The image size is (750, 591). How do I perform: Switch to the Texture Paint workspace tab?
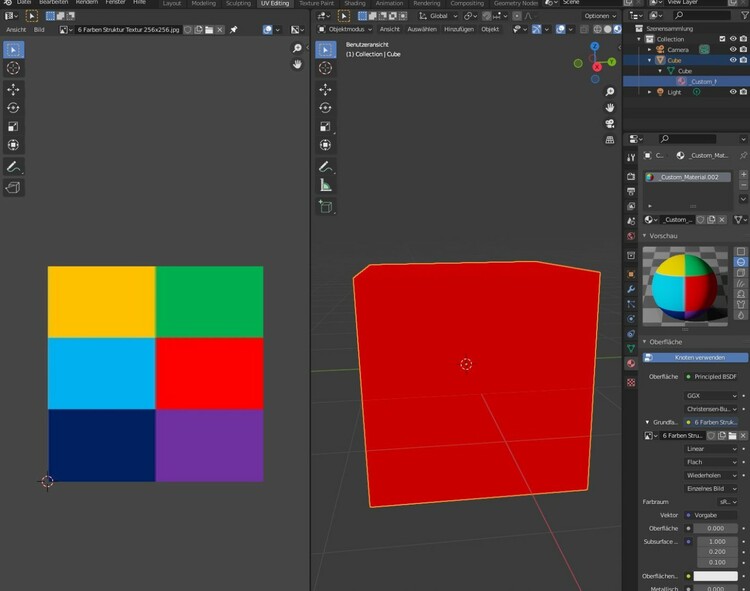[x=316, y=4]
